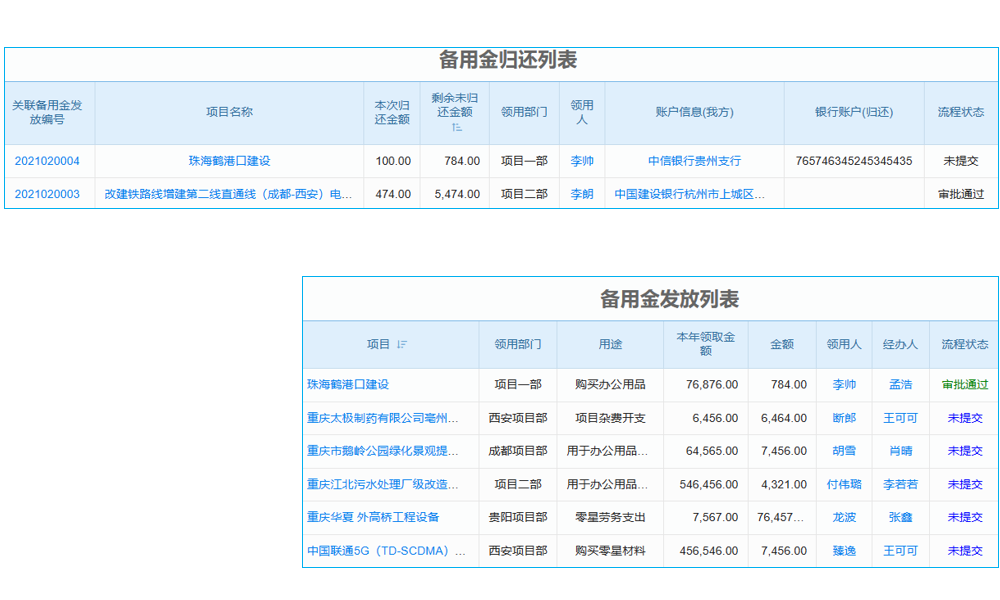Click the 未提交 status in row 2021020004
Image resolution: width=1000 pixels, height=600 pixels.
pyautogui.click(x=961, y=160)
